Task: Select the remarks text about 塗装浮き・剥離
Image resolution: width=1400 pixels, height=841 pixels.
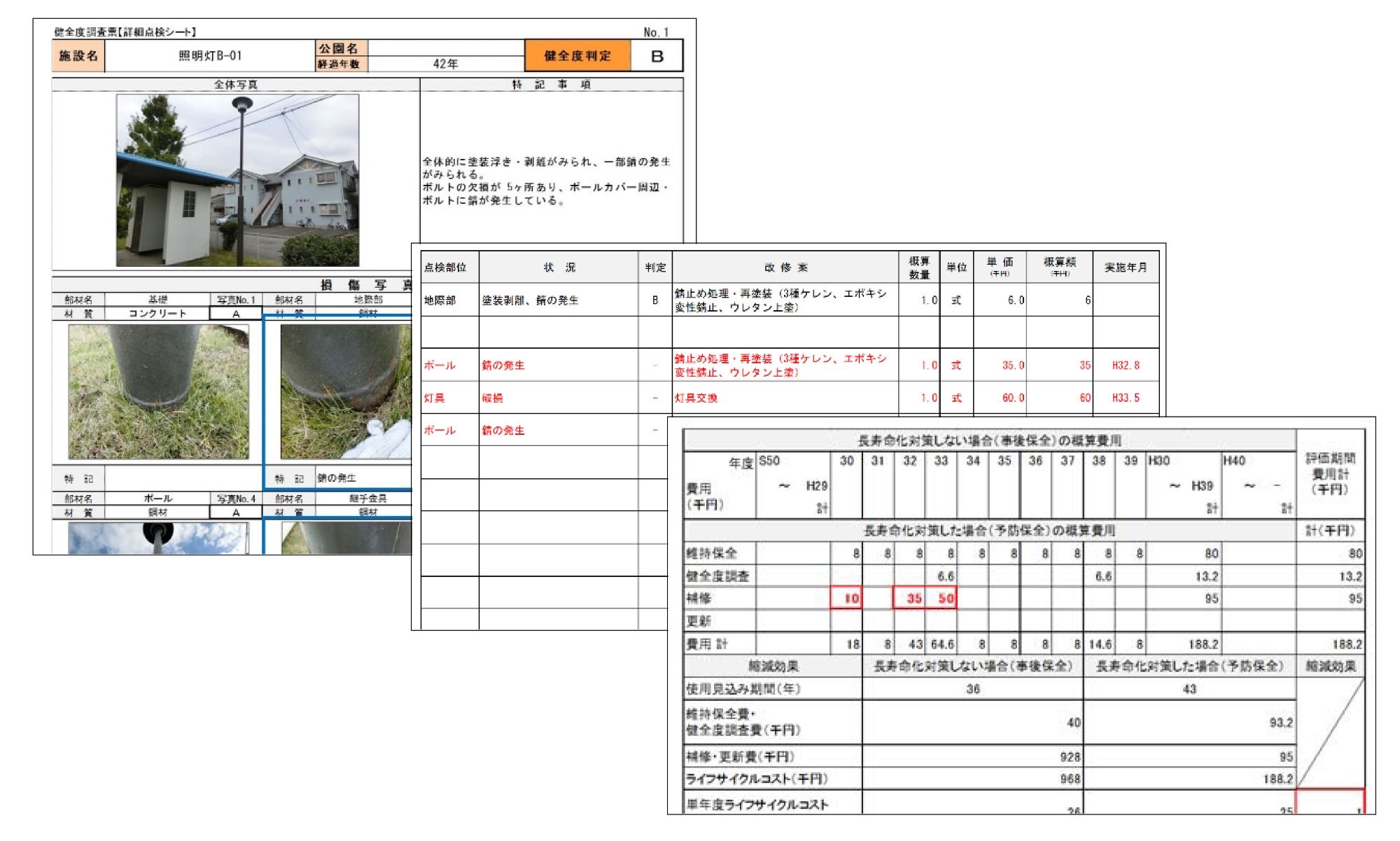Action: coord(547,181)
